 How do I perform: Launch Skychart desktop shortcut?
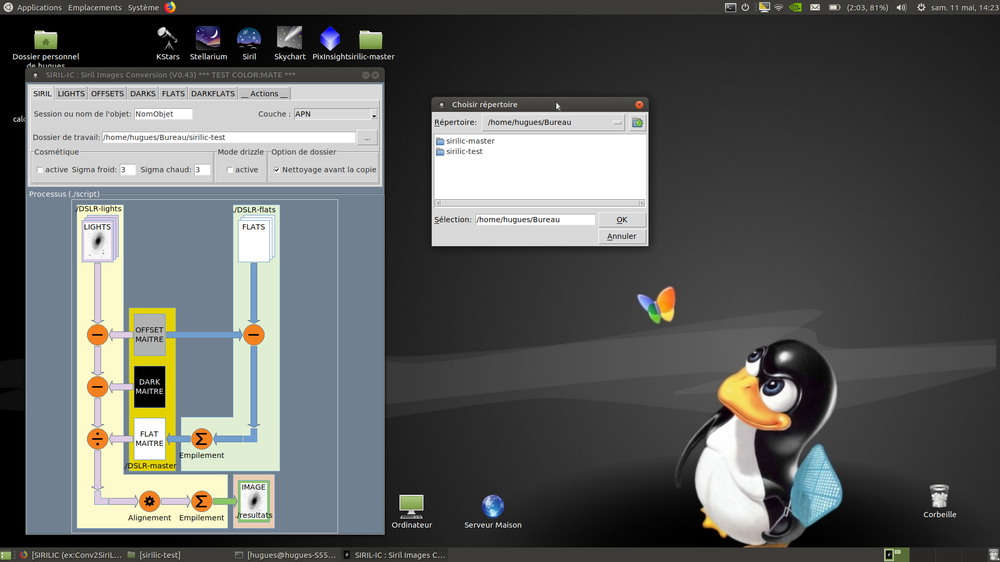pos(290,43)
